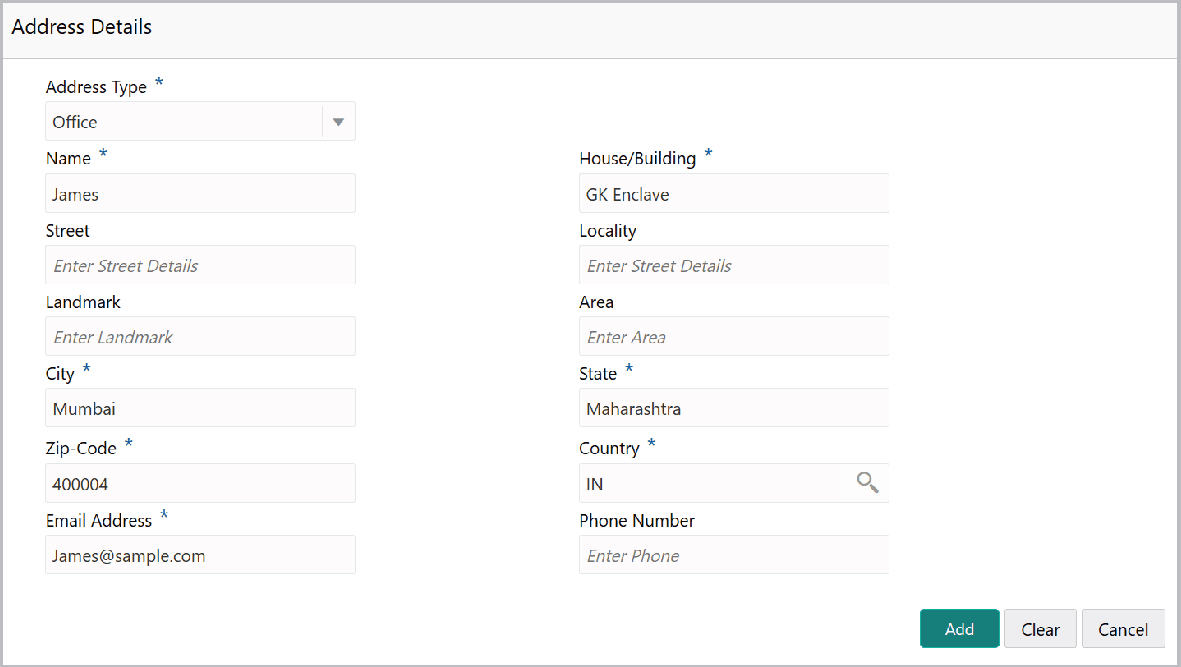Expand the Address Type dropdown arrow
The height and width of the screenshot is (667, 1181).
tap(339, 122)
